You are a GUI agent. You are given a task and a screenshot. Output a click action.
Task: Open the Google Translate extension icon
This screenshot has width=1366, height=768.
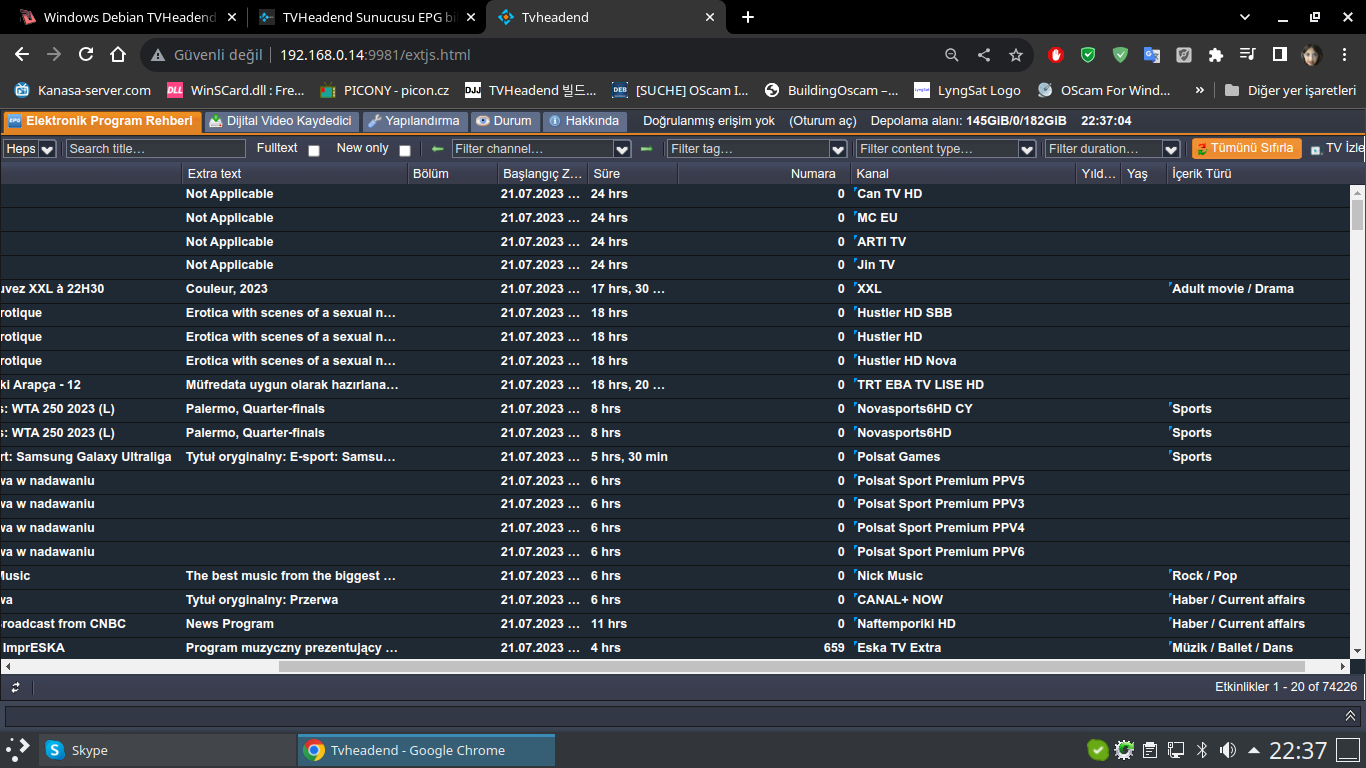pyautogui.click(x=1152, y=55)
